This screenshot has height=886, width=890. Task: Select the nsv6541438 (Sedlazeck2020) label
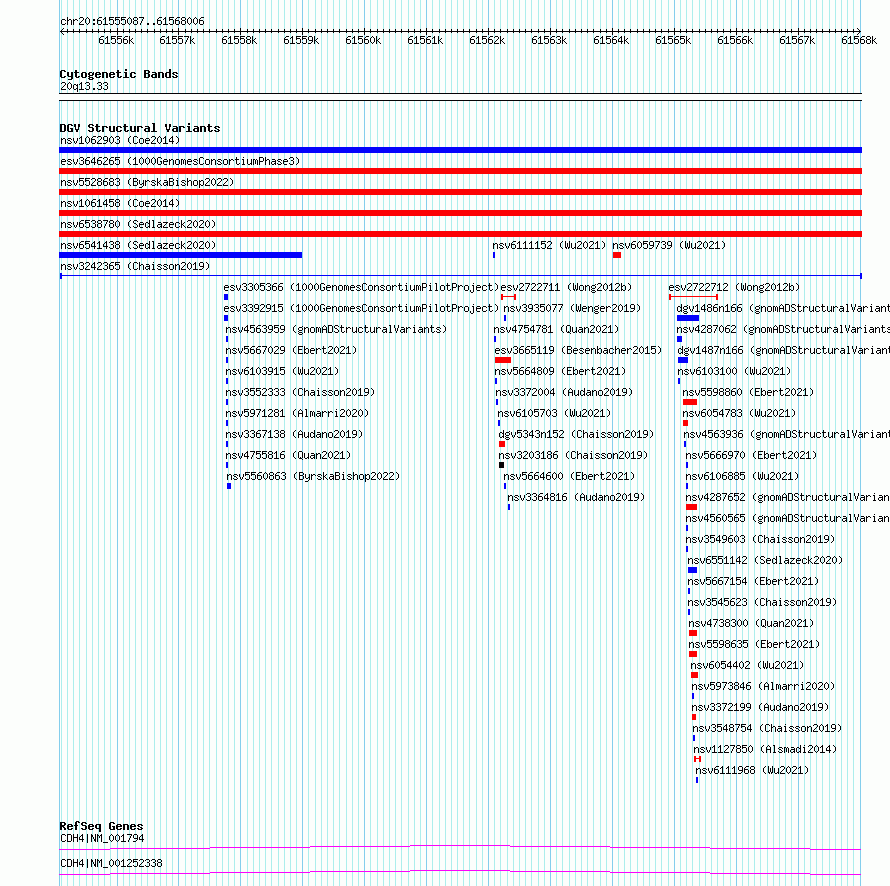138,245
